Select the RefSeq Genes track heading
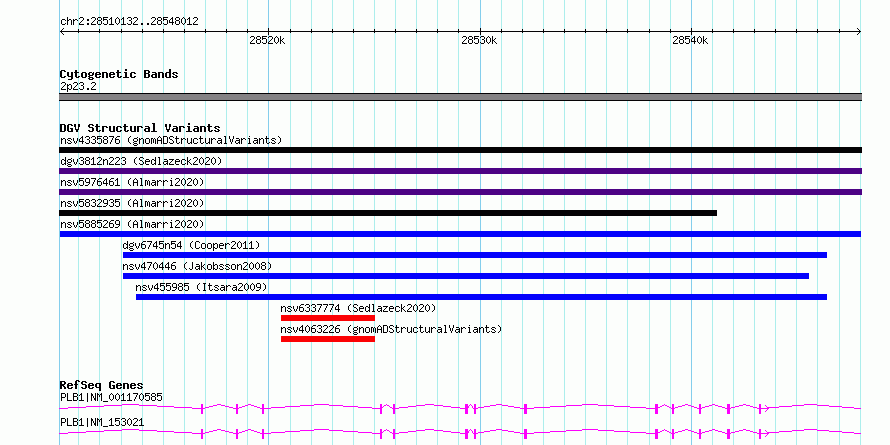This screenshot has width=890, height=445. click(x=101, y=385)
